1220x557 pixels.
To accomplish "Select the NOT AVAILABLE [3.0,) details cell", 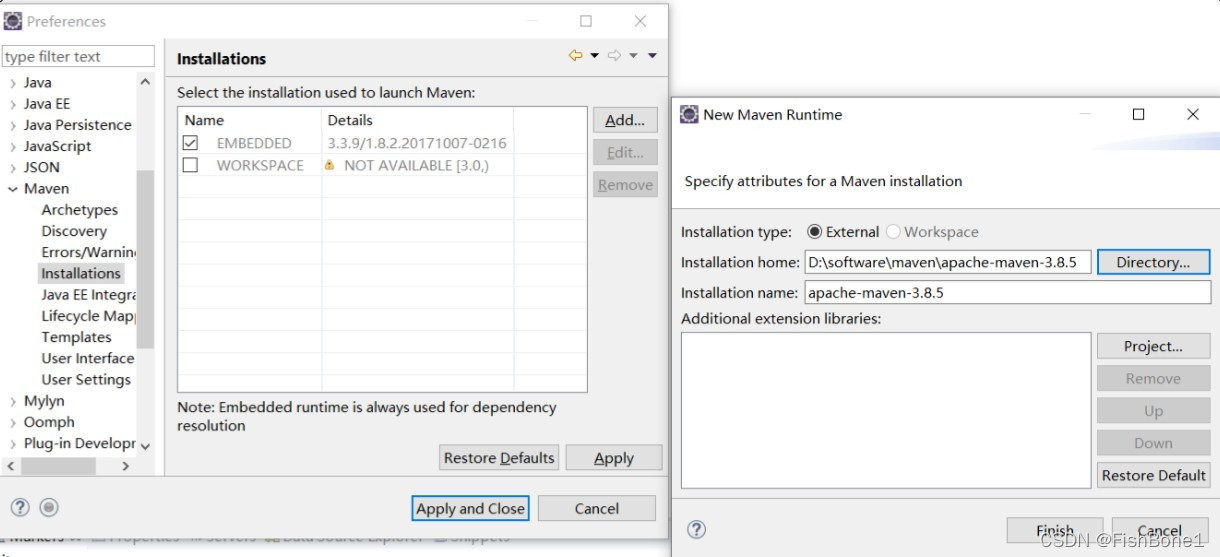I will coord(416,165).
